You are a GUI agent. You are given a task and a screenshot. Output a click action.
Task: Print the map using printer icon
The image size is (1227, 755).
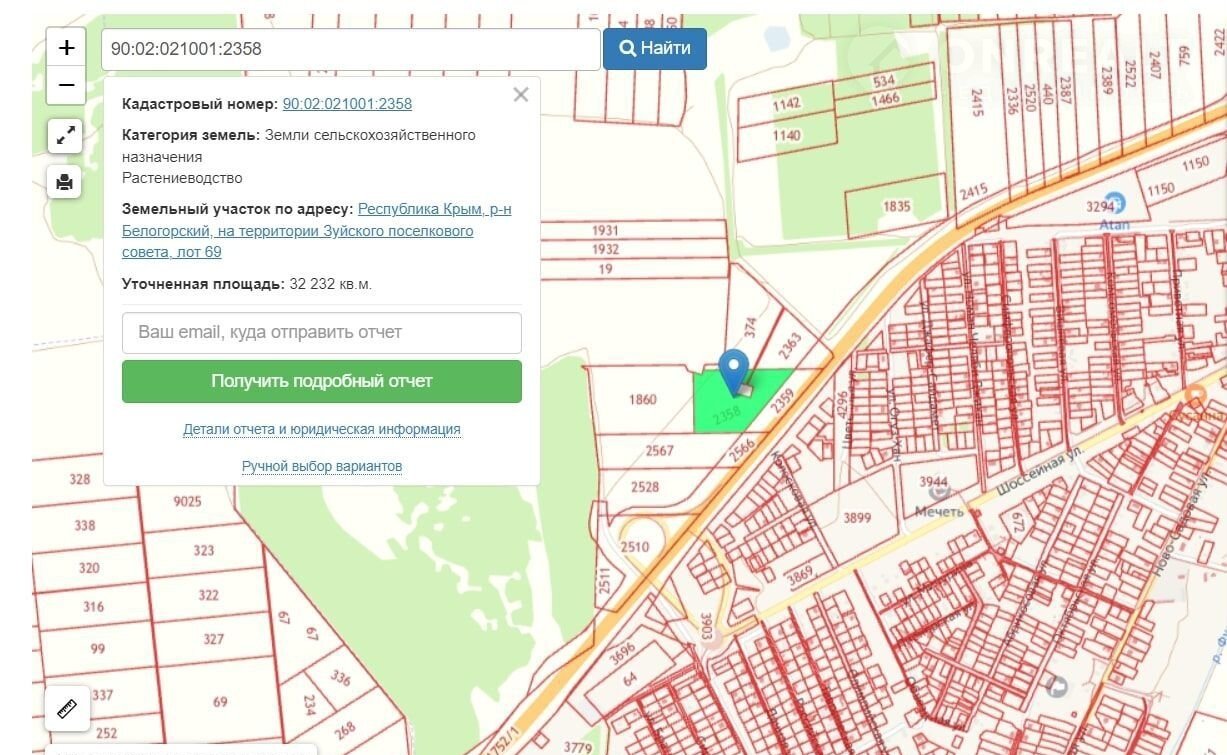point(65,182)
